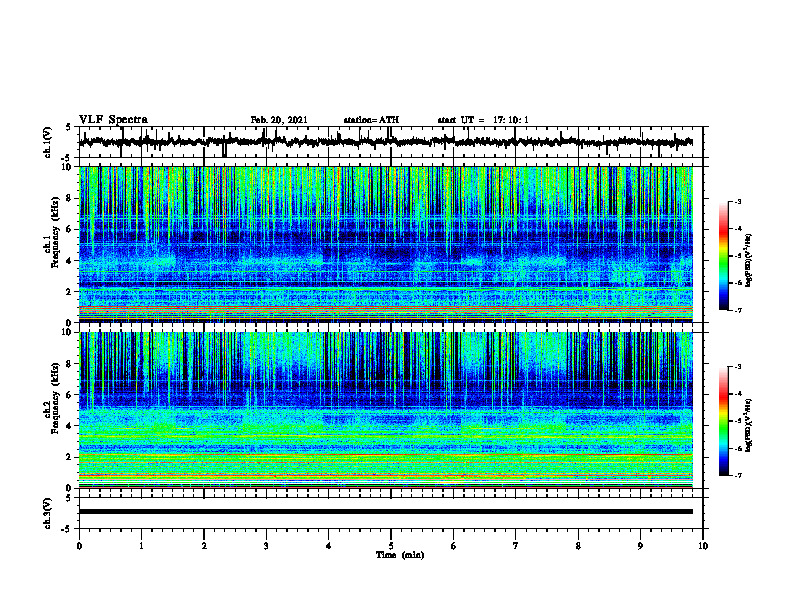Click the ch.1 color scale log(PSD) units label
Screen dimensions: 792x612
[x=749, y=260]
